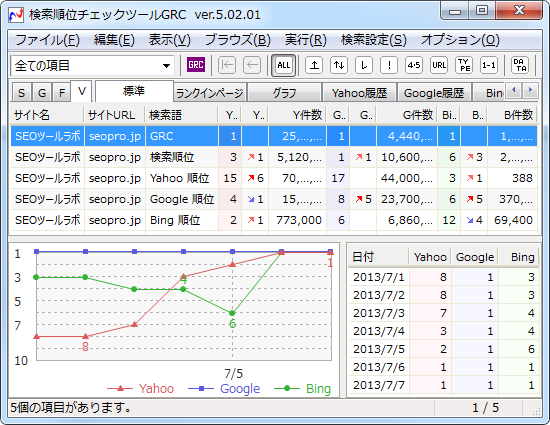The width and height of the screenshot is (550, 425).
Task: Click the 4-5 toolbar icon
Action: click(414, 65)
